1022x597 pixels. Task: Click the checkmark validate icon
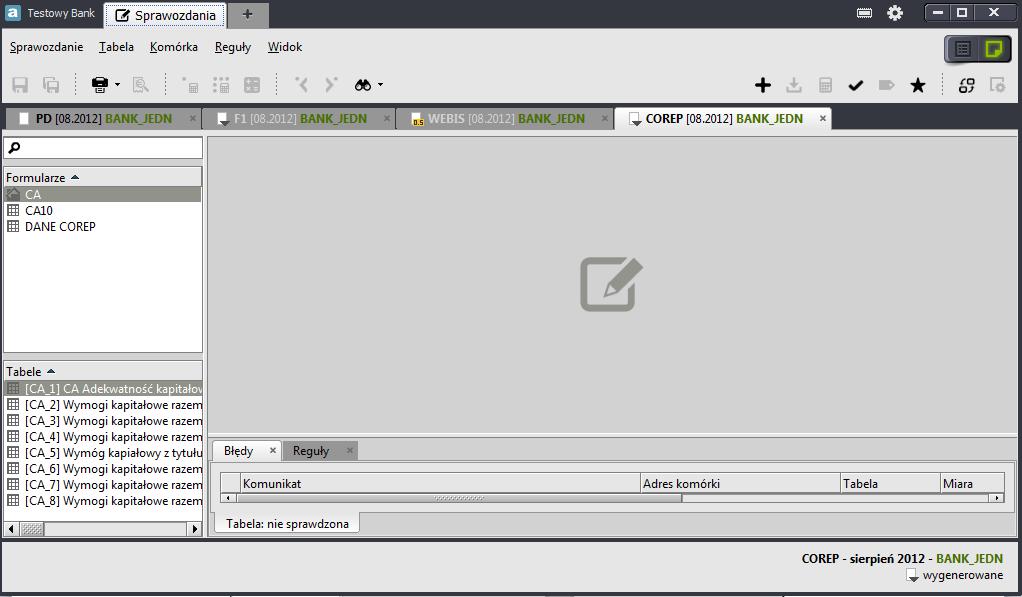tap(856, 85)
